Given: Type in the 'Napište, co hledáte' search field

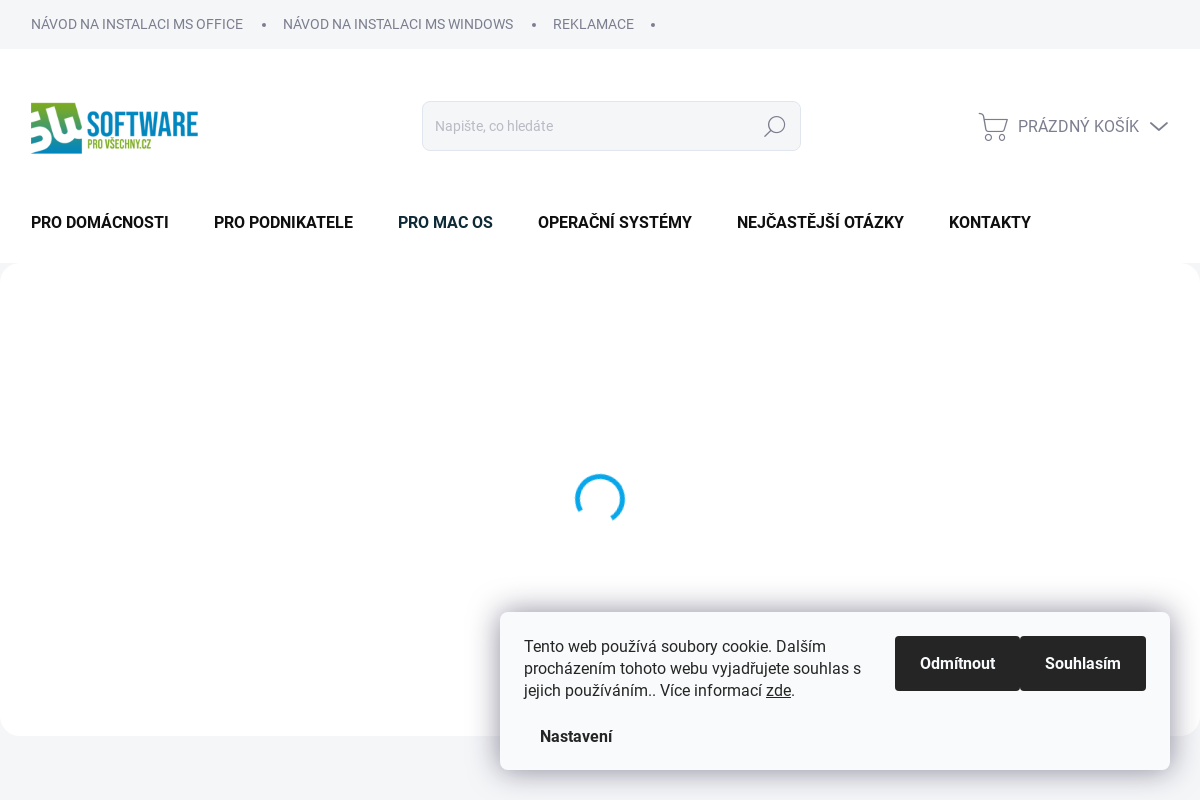Looking at the screenshot, I should point(590,127).
